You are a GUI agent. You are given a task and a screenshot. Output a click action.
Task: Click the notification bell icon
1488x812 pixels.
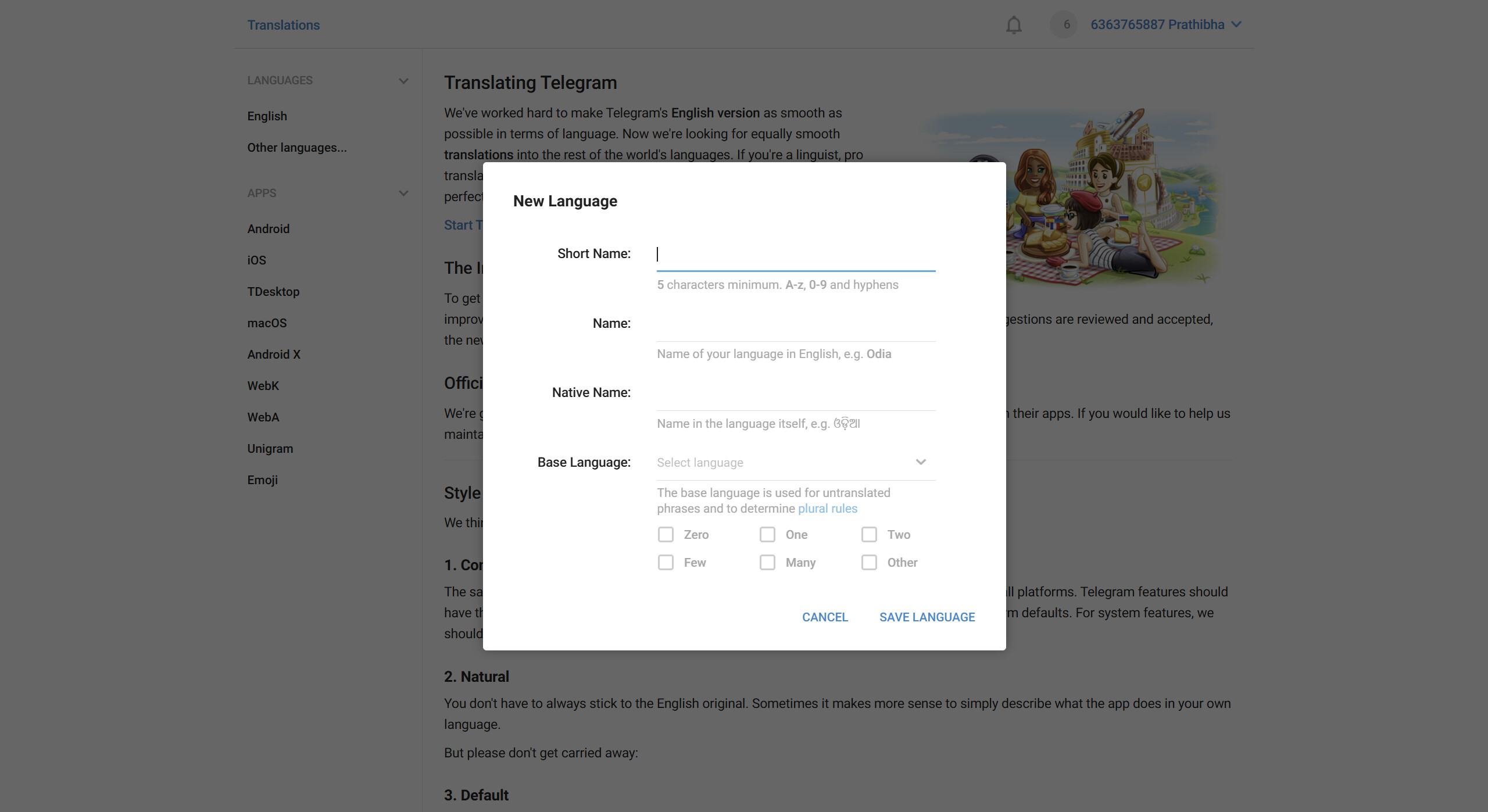coord(1014,25)
